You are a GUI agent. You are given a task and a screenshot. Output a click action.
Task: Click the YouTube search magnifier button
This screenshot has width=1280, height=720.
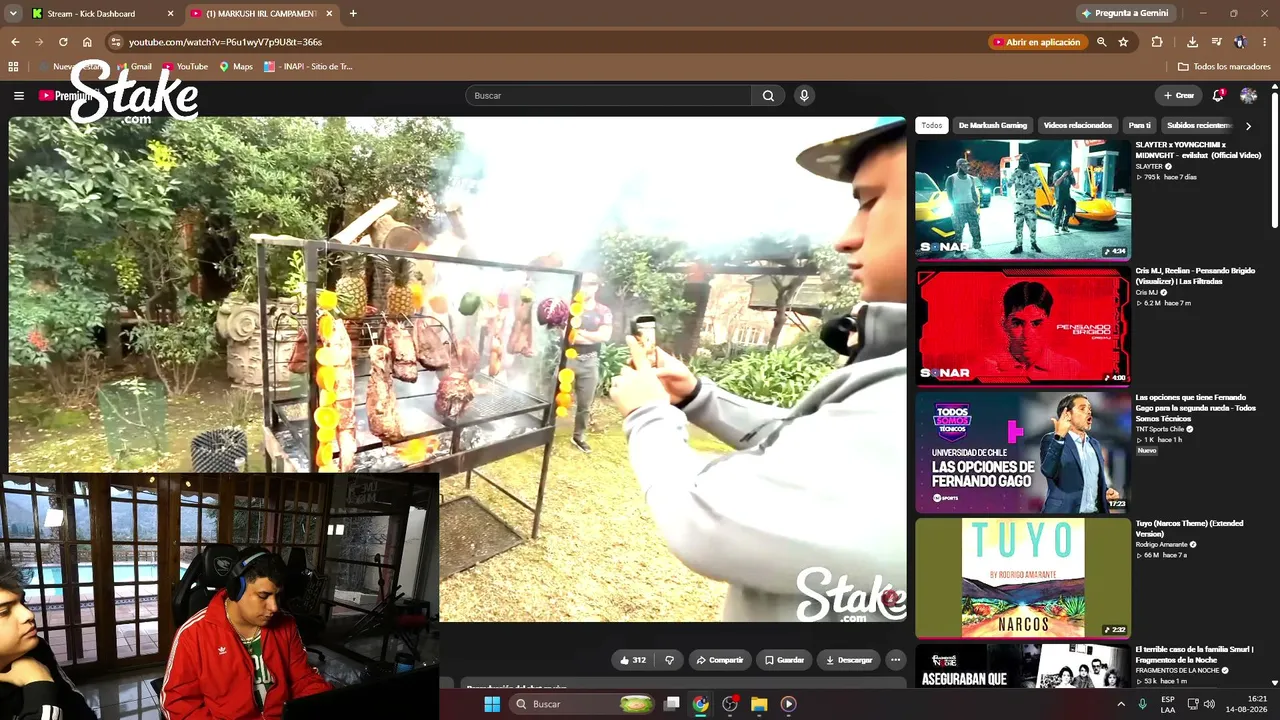pos(768,96)
